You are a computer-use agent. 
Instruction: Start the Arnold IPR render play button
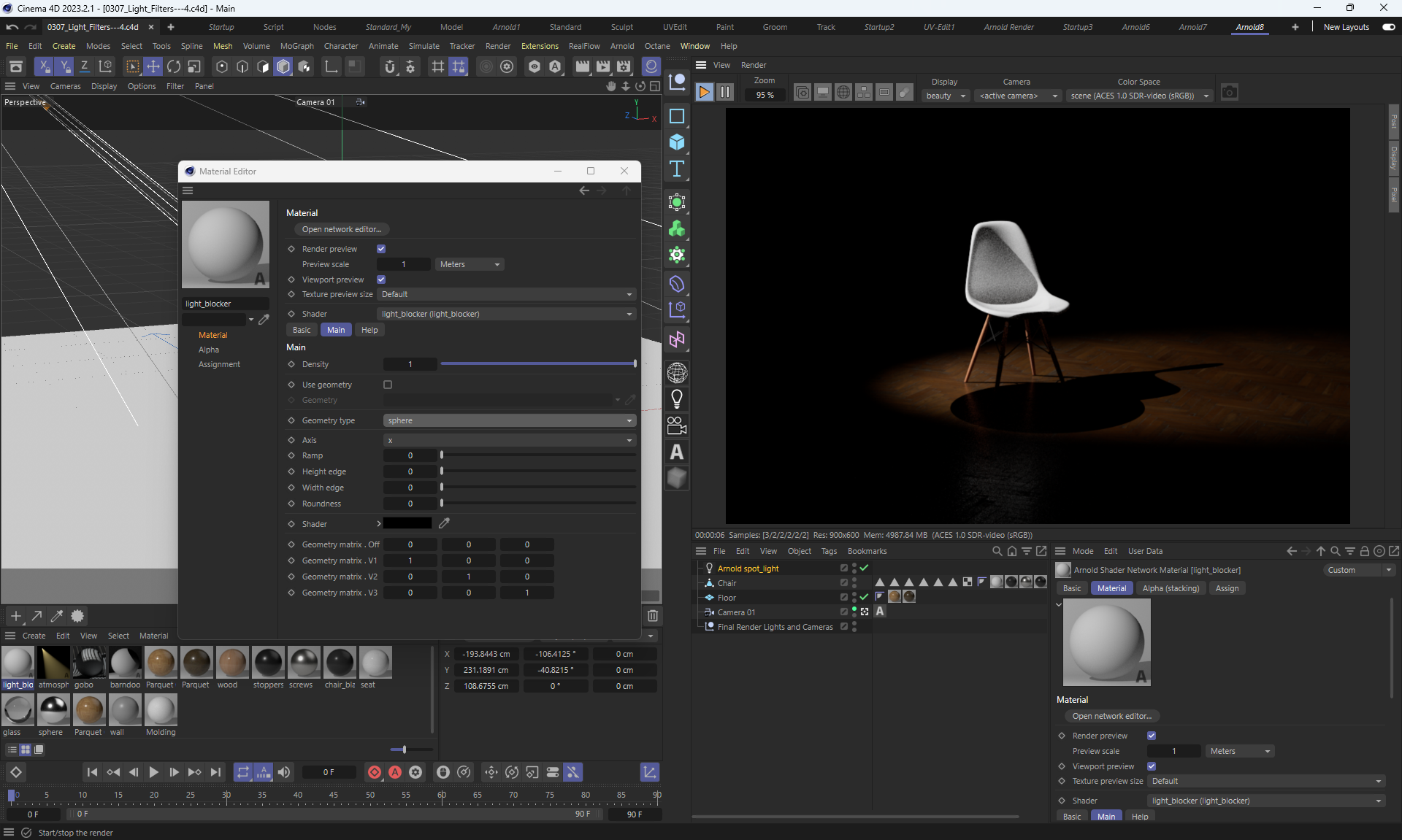click(704, 92)
